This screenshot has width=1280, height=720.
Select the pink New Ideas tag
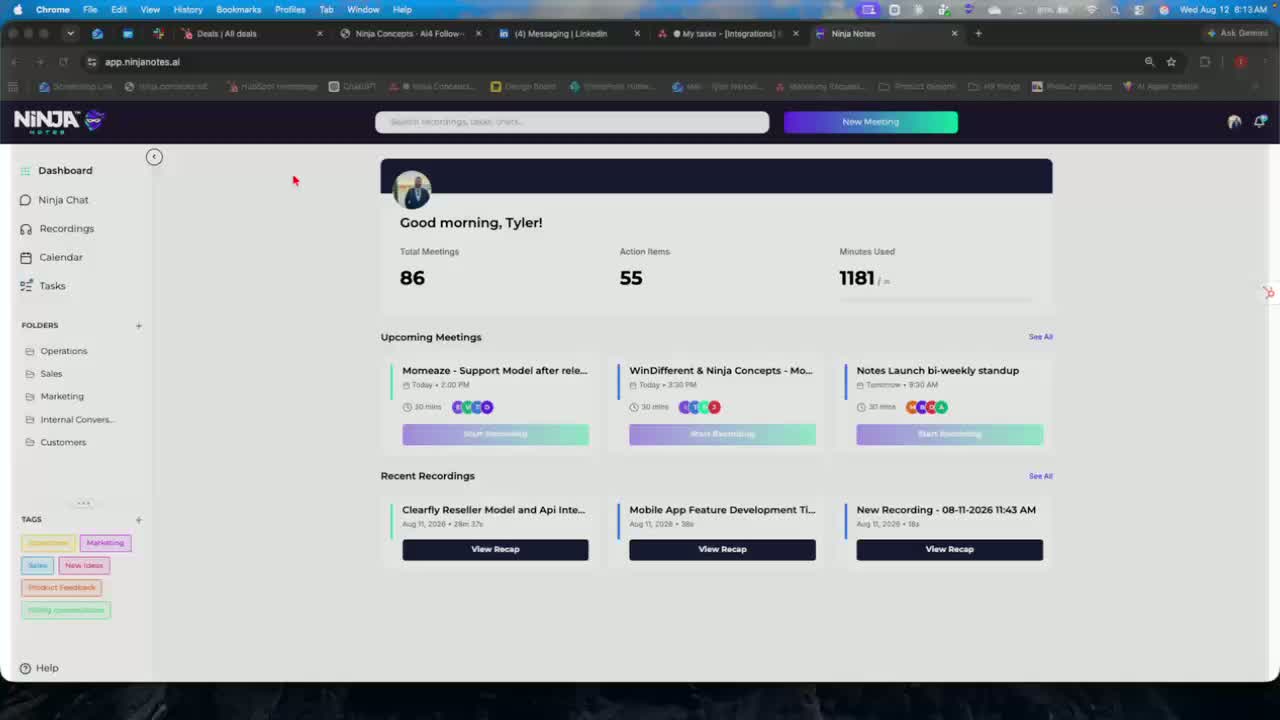tap(84, 565)
